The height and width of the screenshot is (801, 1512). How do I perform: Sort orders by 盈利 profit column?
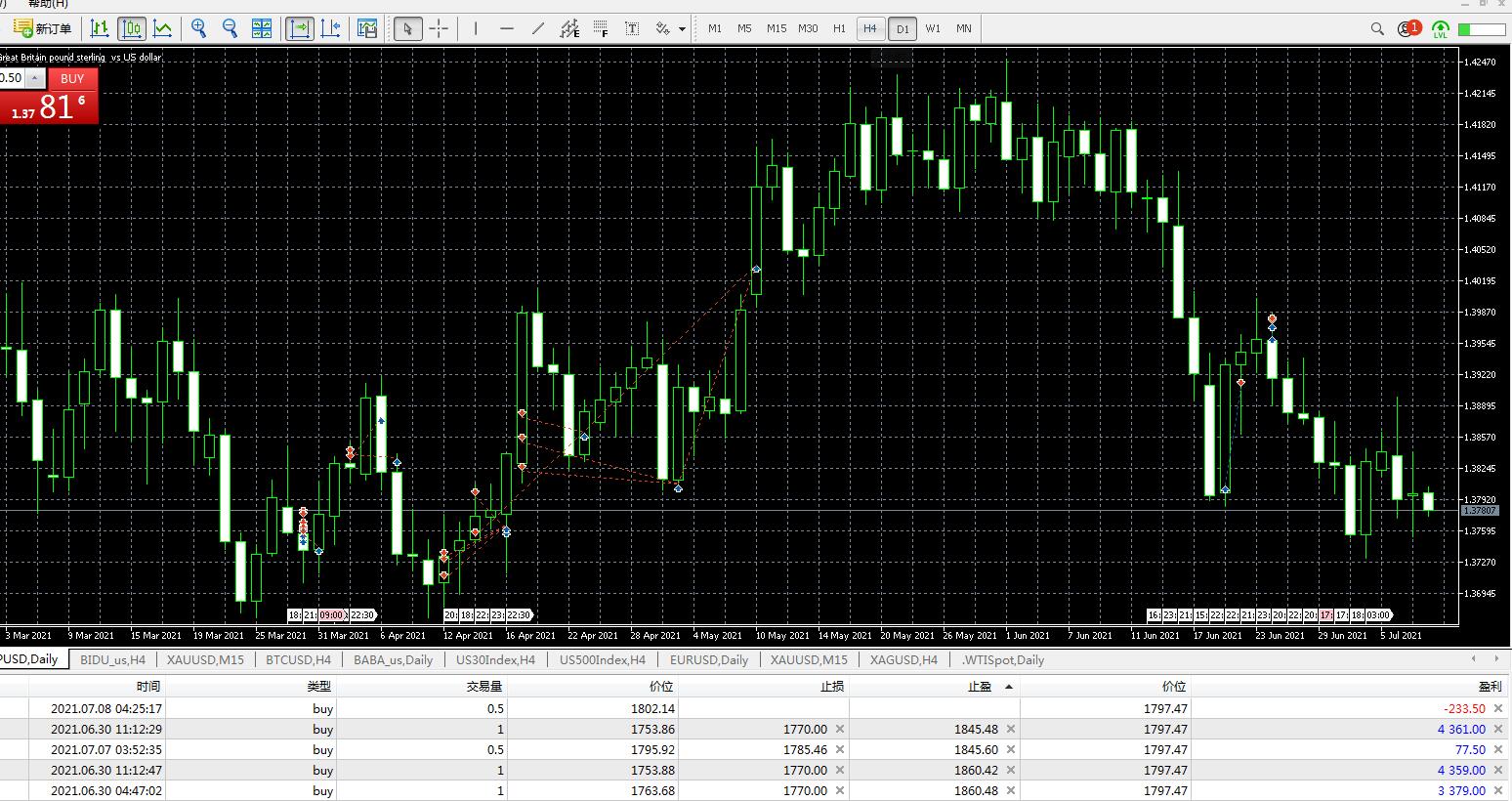(1351, 687)
